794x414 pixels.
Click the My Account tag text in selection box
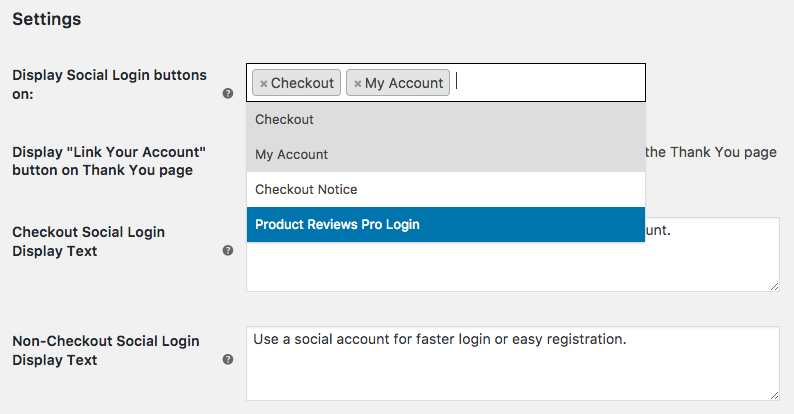403,83
